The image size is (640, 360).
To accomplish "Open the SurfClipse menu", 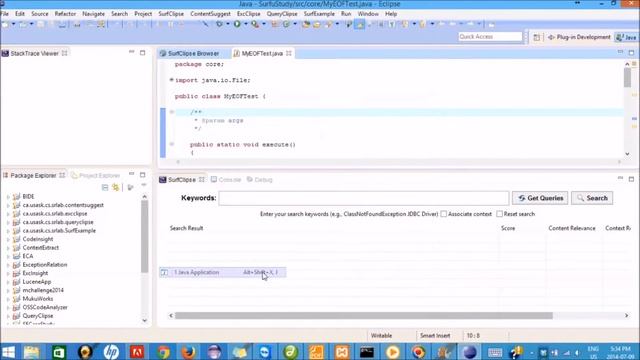I will tap(171, 14).
